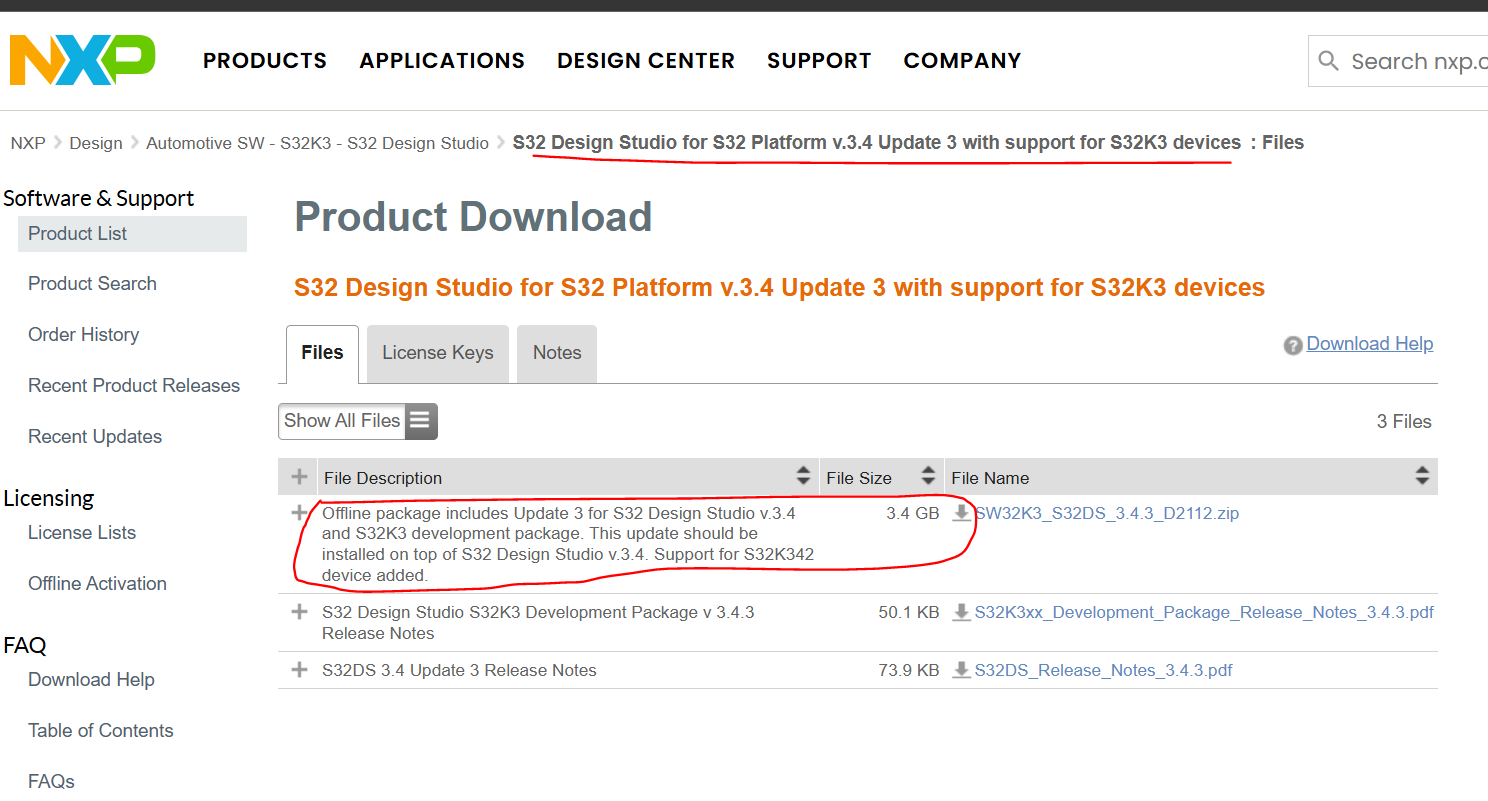The image size is (1488, 801).
Task: Click the NXP logo
Action: [x=83, y=60]
